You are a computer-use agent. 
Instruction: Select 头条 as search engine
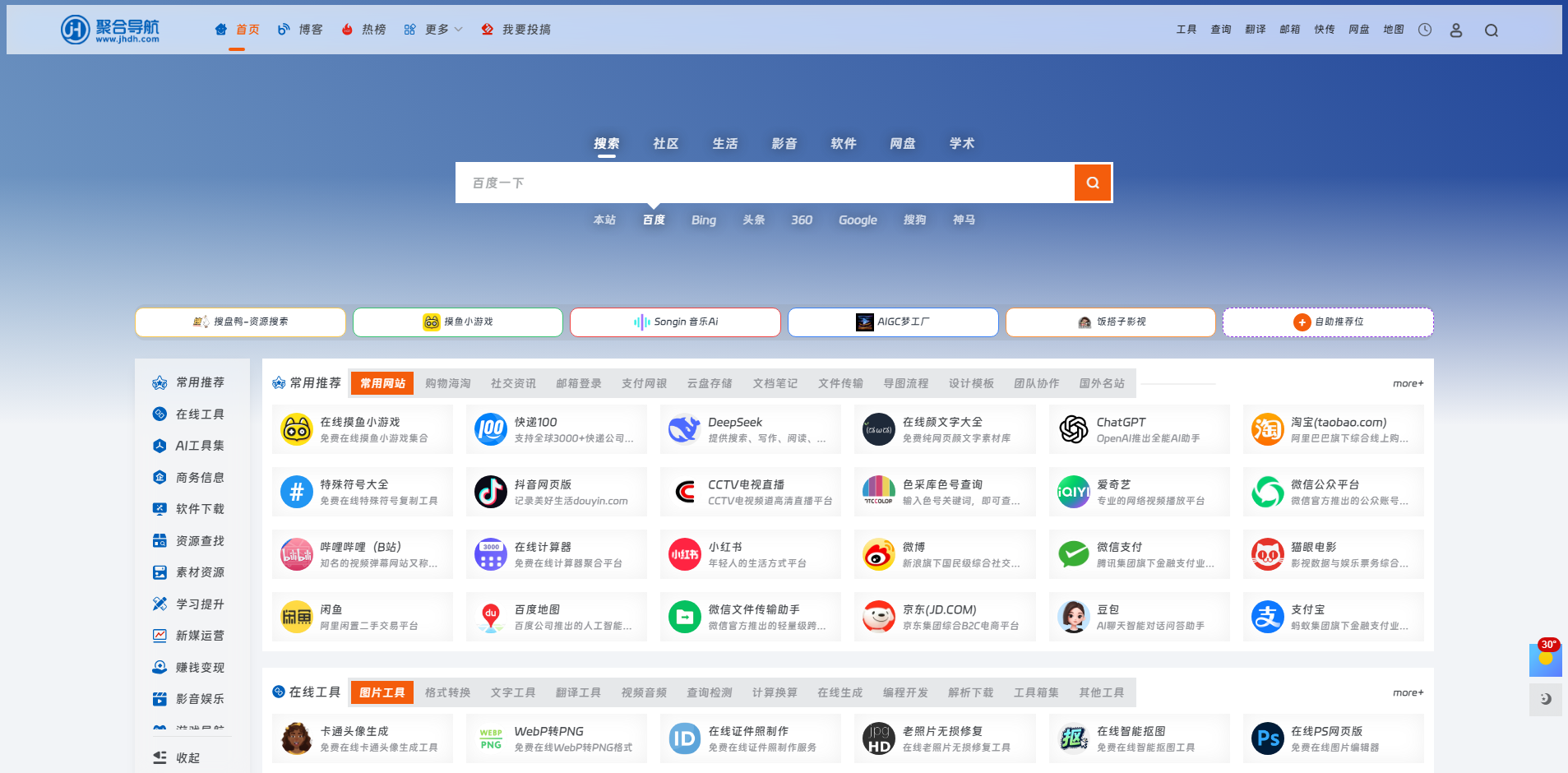(x=753, y=220)
